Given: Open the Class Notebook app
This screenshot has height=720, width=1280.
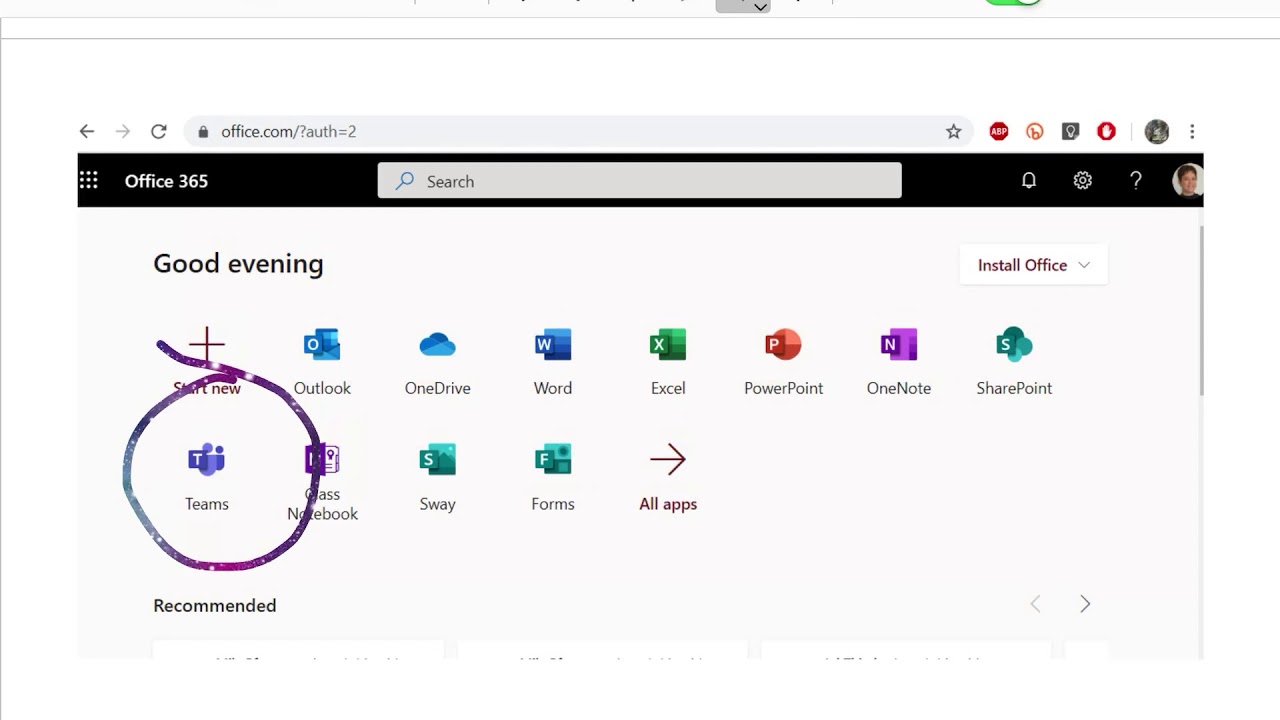Looking at the screenshot, I should point(322,482).
